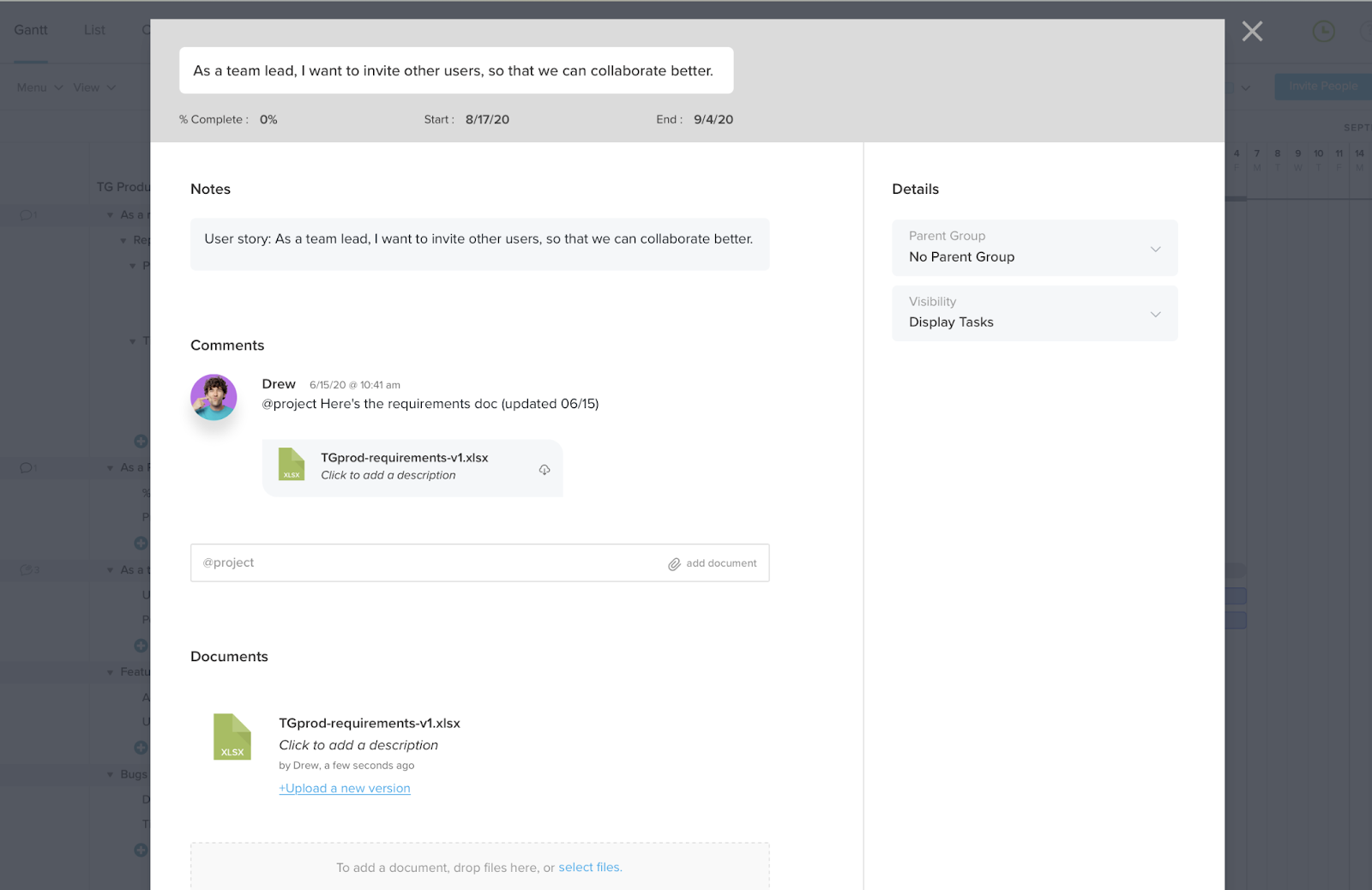Expand the View menu dropdown
The image size is (1372, 890).
tap(93, 87)
